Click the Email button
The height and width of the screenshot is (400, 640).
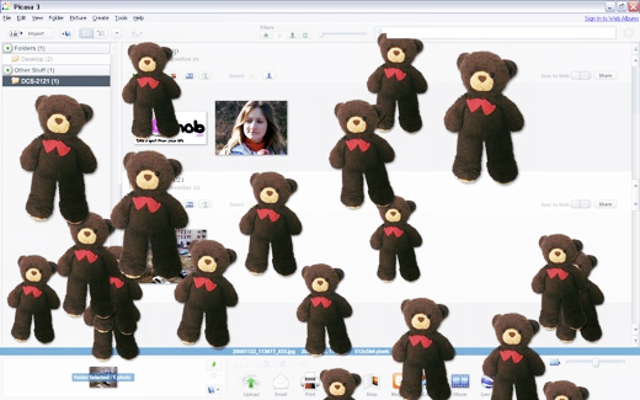click(x=281, y=385)
